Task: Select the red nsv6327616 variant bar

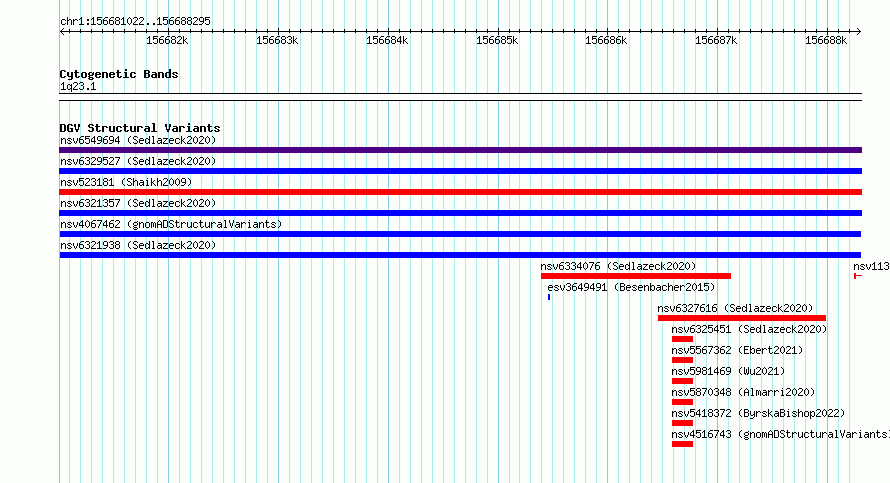Action: (x=742, y=318)
